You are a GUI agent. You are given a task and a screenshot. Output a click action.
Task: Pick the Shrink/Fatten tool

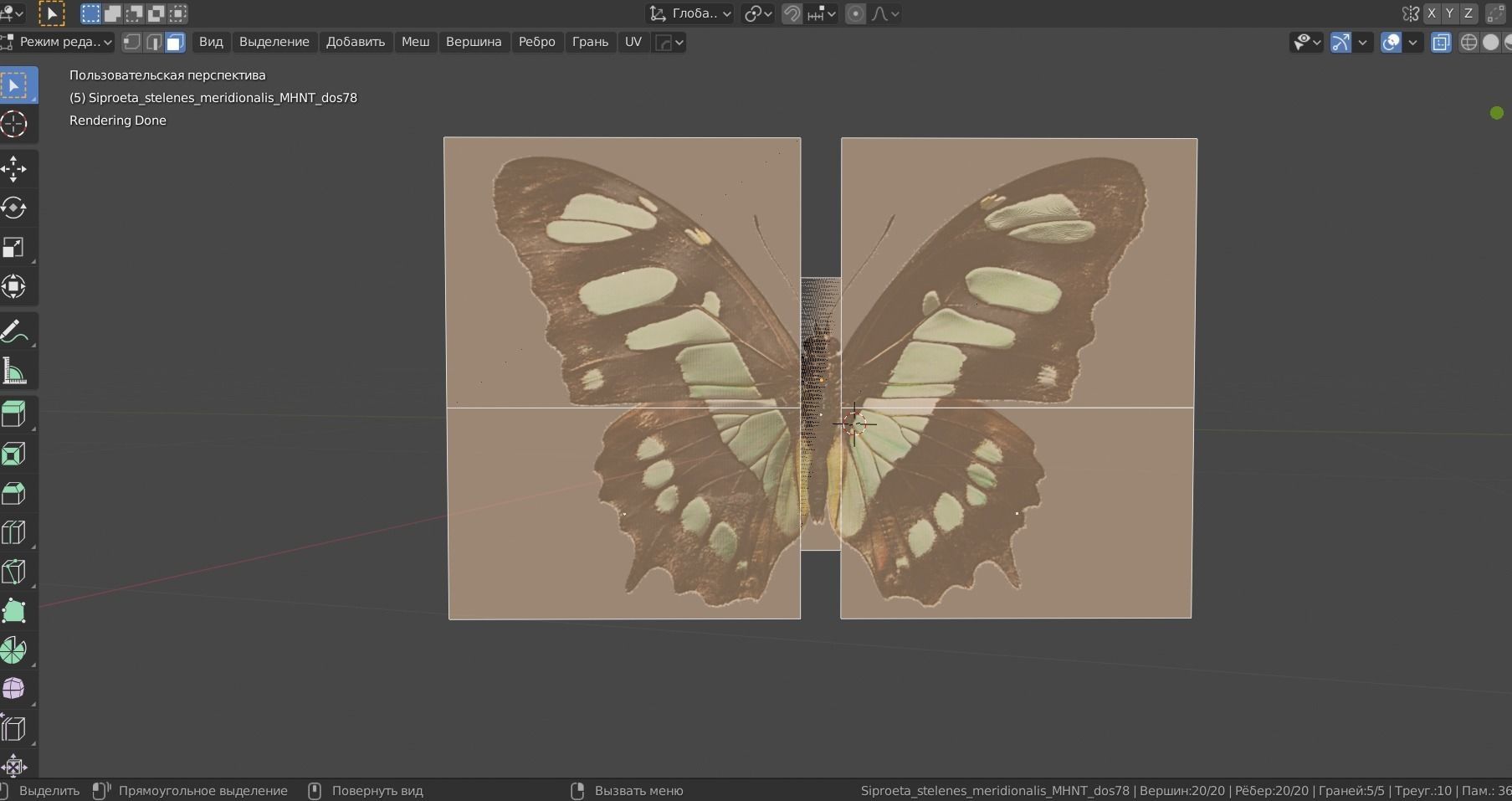(14, 766)
